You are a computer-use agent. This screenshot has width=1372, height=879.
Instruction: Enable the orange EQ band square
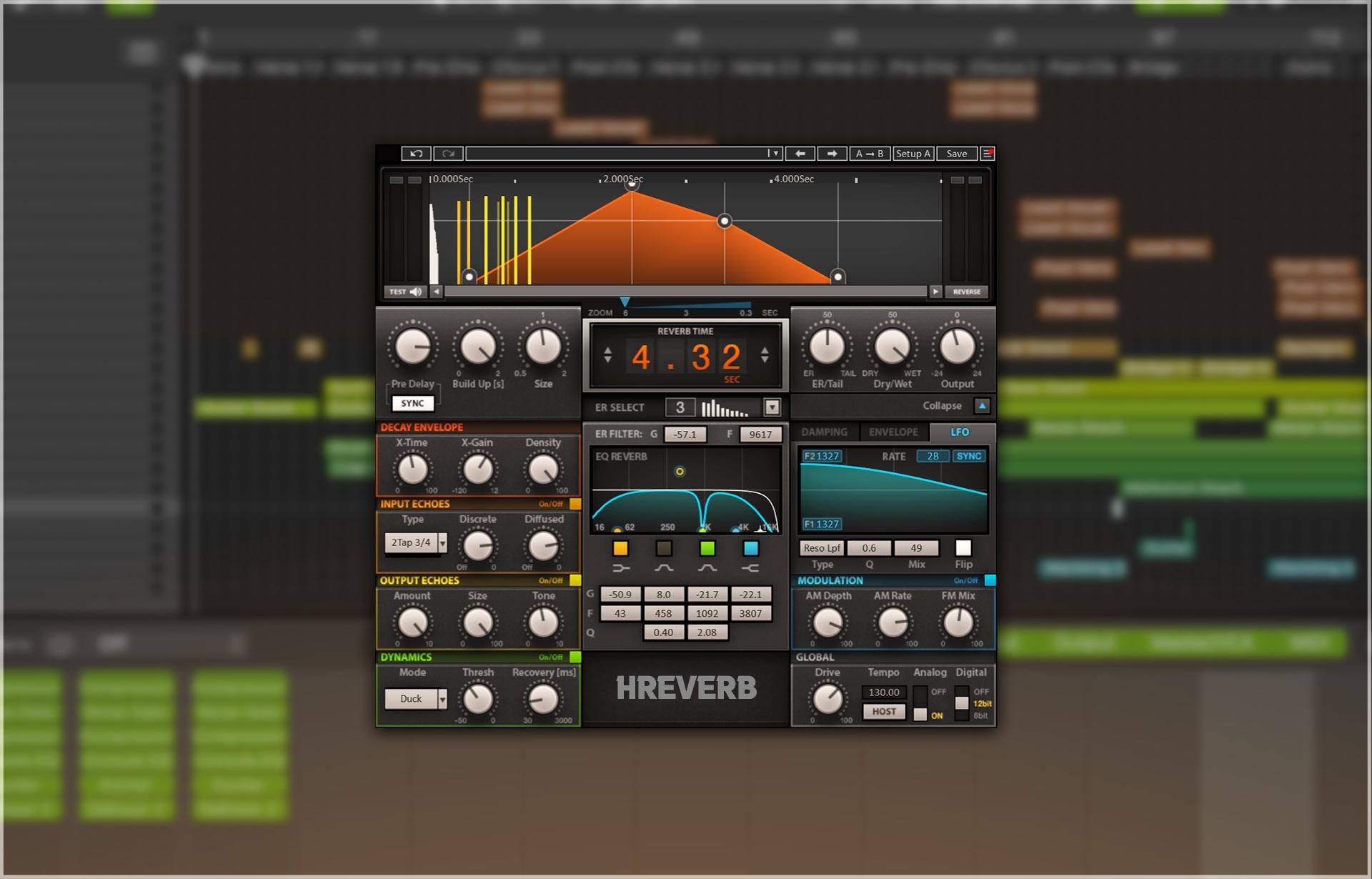(620, 548)
